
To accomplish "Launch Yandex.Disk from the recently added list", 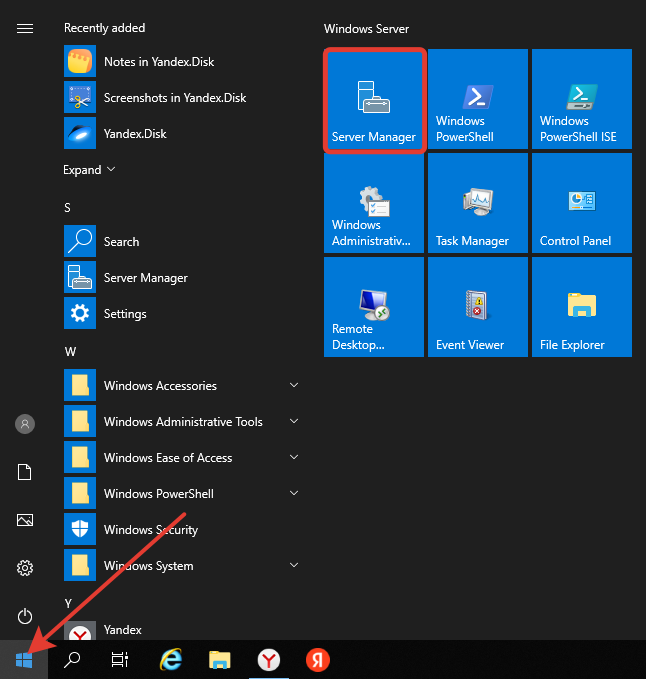I will 182,133.
